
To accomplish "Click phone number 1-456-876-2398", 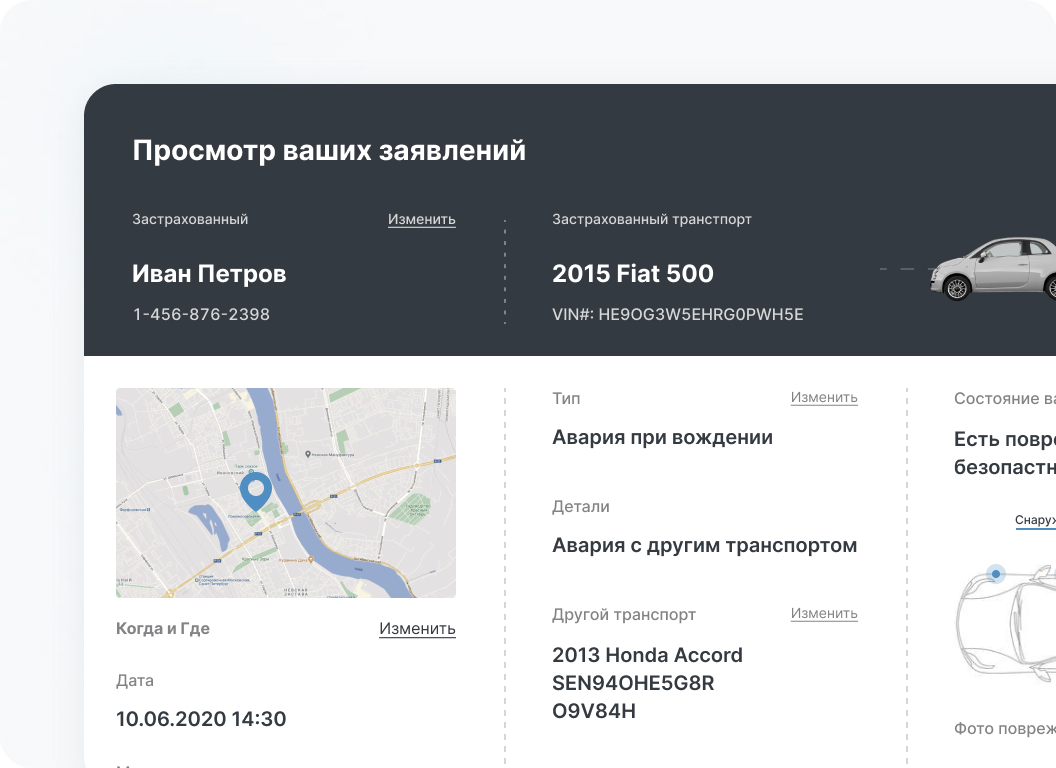I will (201, 314).
